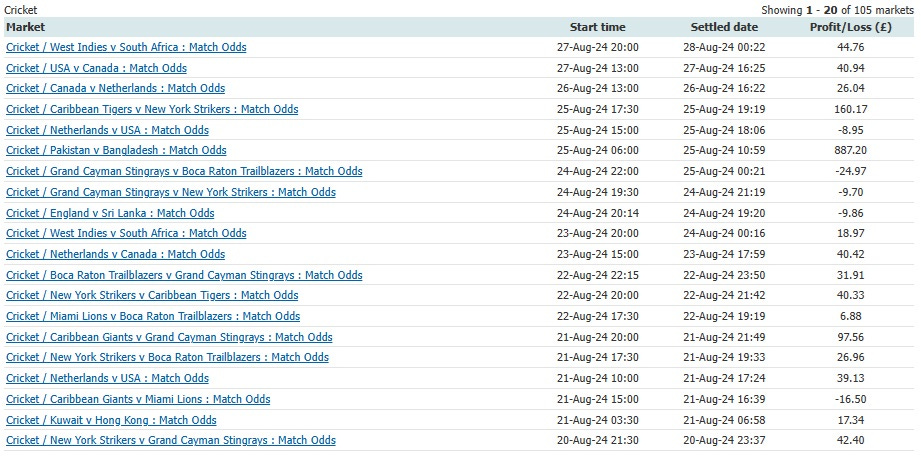Click start time 23-Aug-24 15:00
The width and height of the screenshot is (921, 458).
click(597, 254)
